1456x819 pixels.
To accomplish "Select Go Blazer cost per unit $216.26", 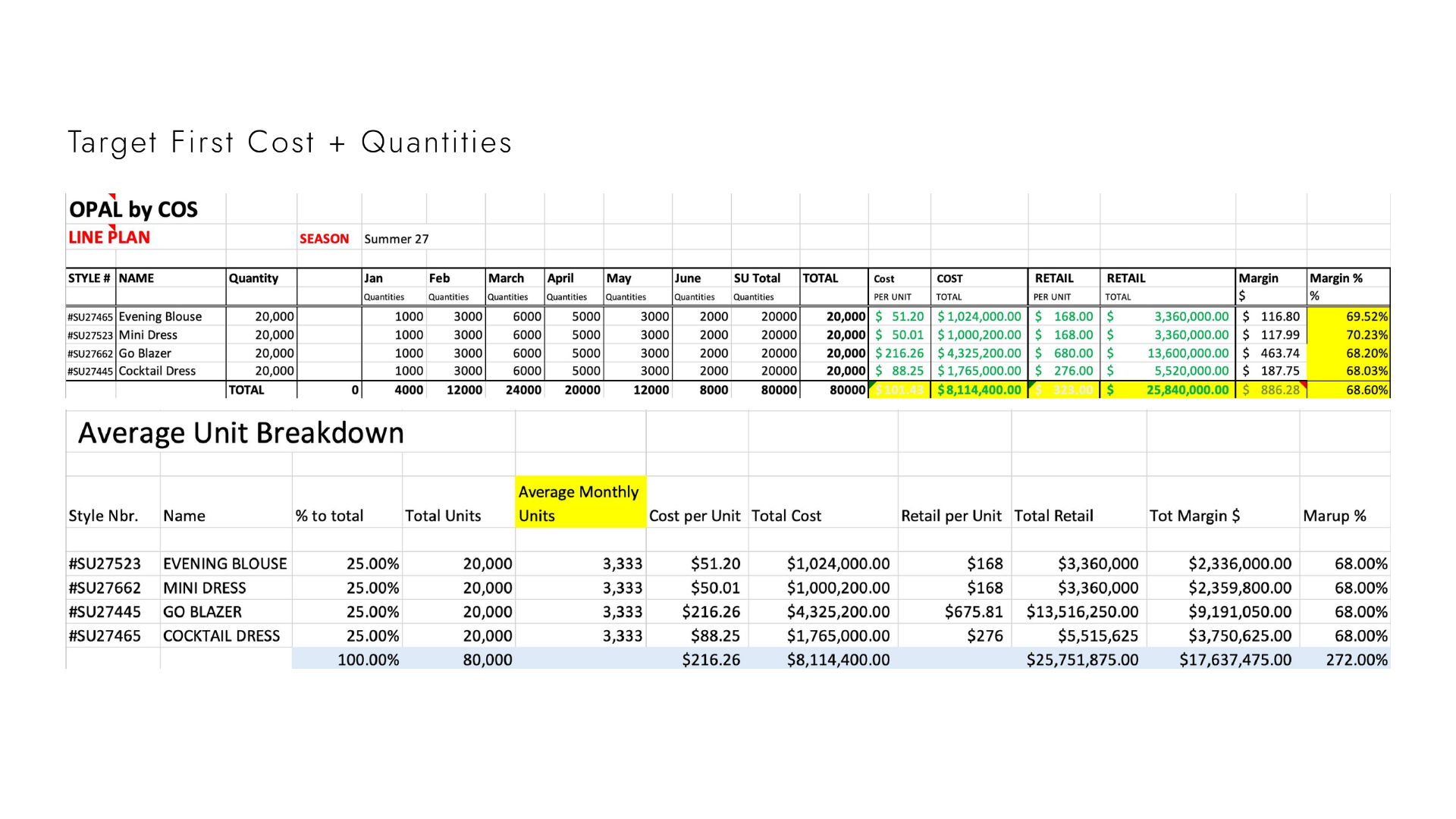I will click(899, 353).
